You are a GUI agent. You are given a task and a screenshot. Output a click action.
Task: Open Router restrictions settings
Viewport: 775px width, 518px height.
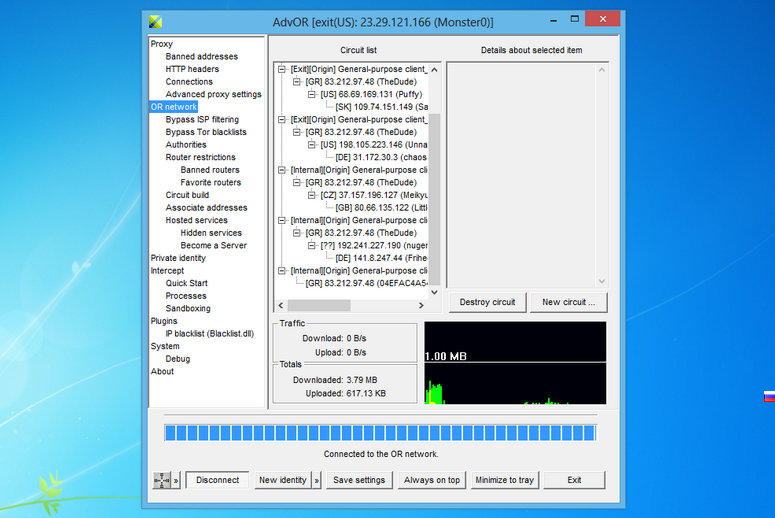click(x=200, y=157)
